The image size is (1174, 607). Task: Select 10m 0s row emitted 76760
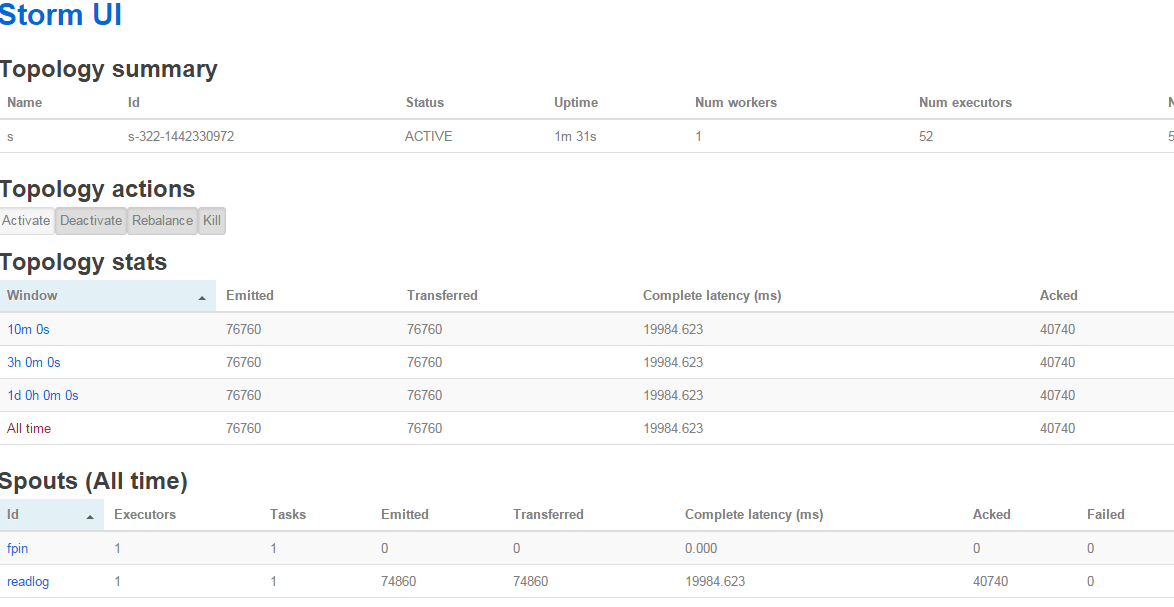(x=243, y=329)
